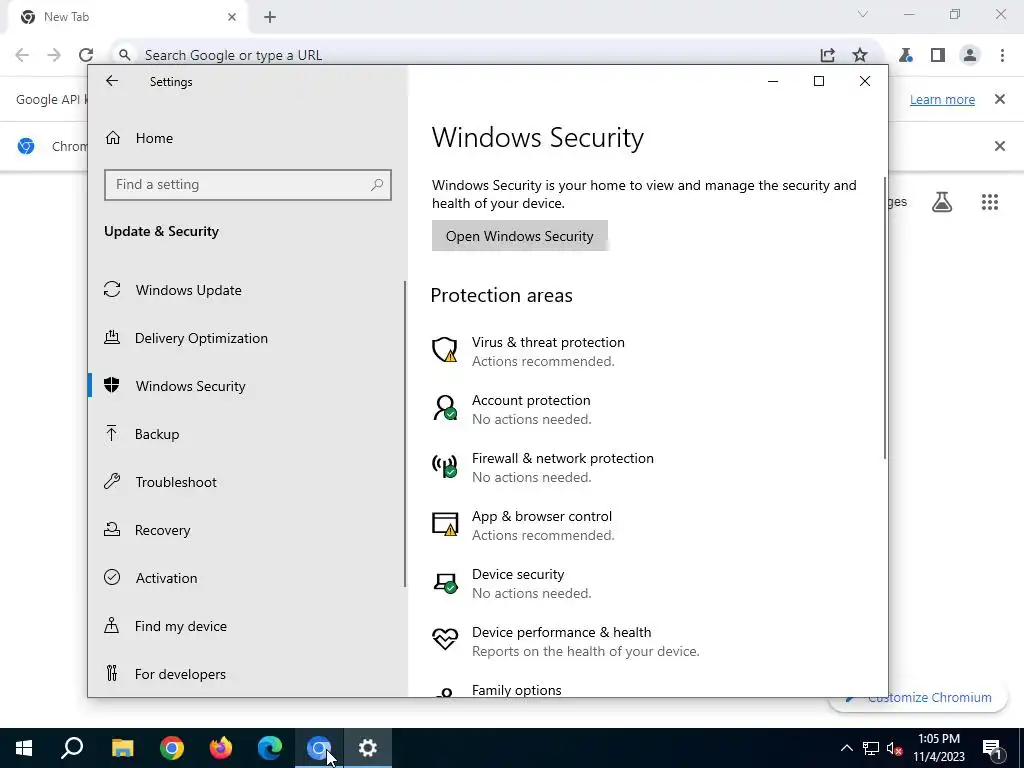Close the New Tab tab

[232, 17]
